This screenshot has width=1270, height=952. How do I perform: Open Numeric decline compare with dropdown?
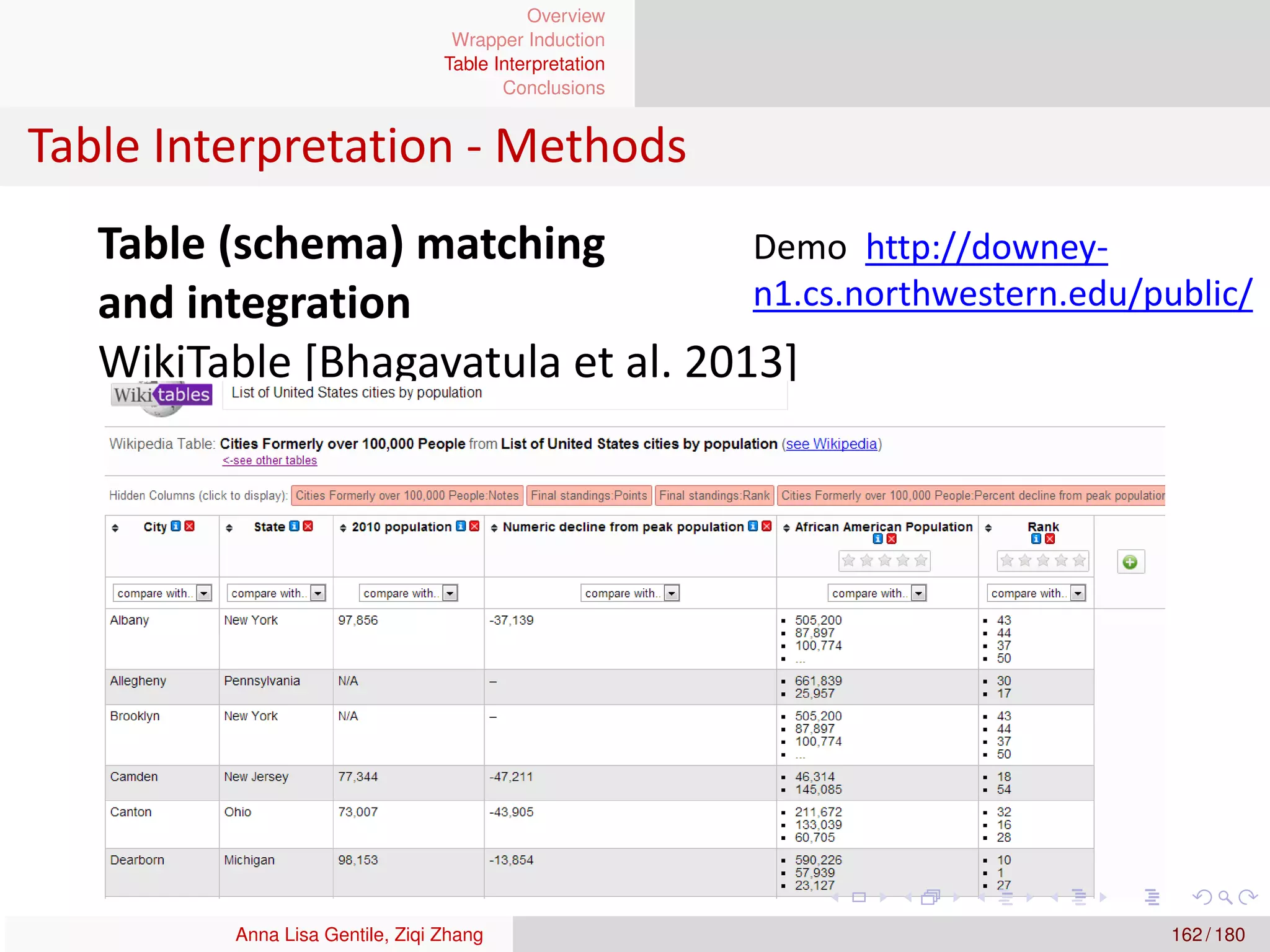[630, 593]
